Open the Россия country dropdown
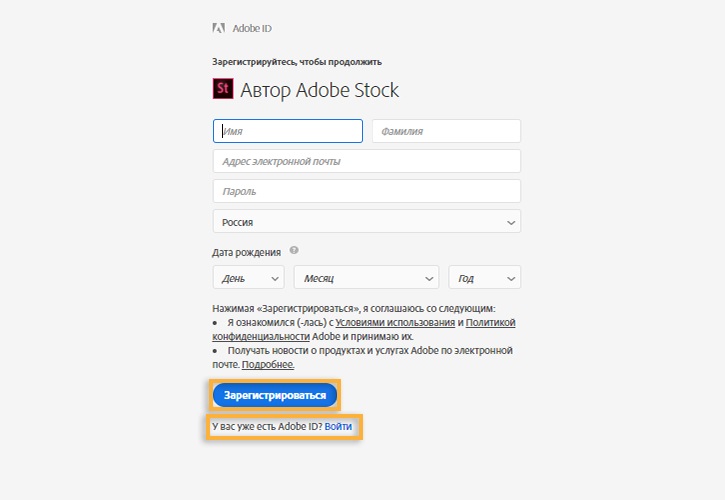 click(x=367, y=221)
